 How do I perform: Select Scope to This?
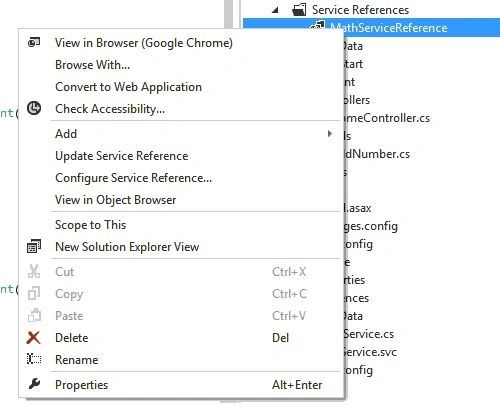point(90,225)
